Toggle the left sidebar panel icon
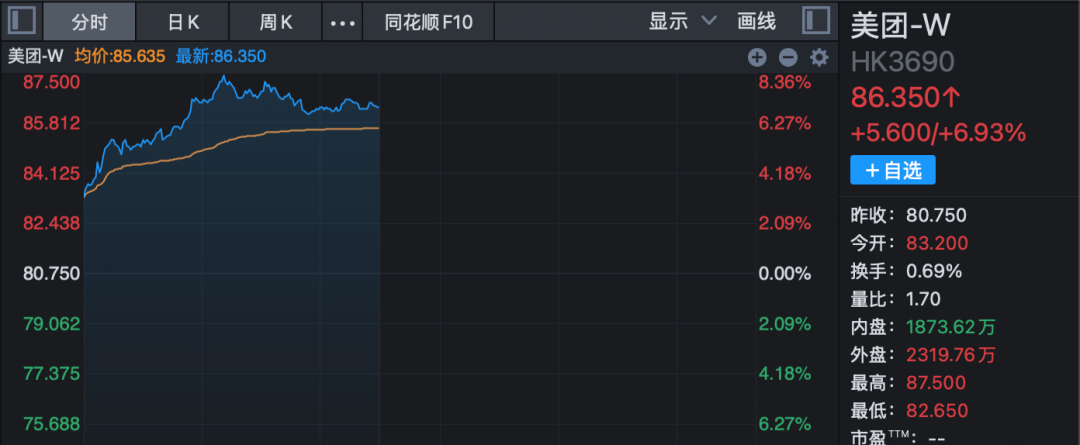This screenshot has width=1080, height=445. pyautogui.click(x=21, y=21)
